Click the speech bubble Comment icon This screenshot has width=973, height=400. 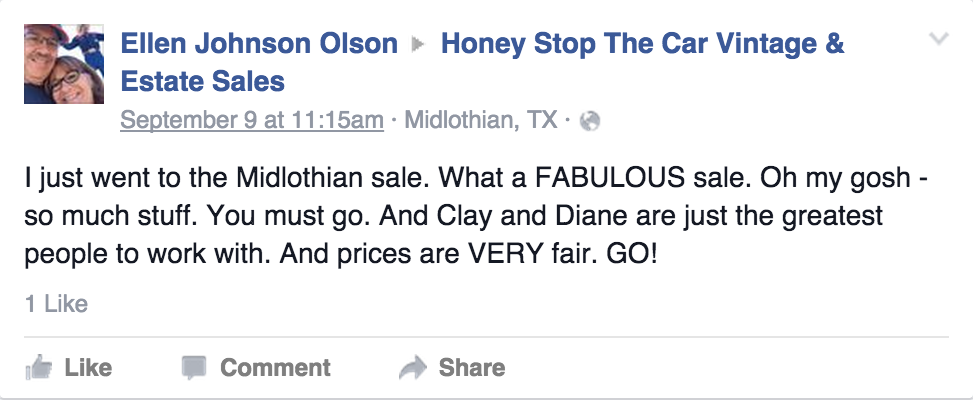point(193,368)
